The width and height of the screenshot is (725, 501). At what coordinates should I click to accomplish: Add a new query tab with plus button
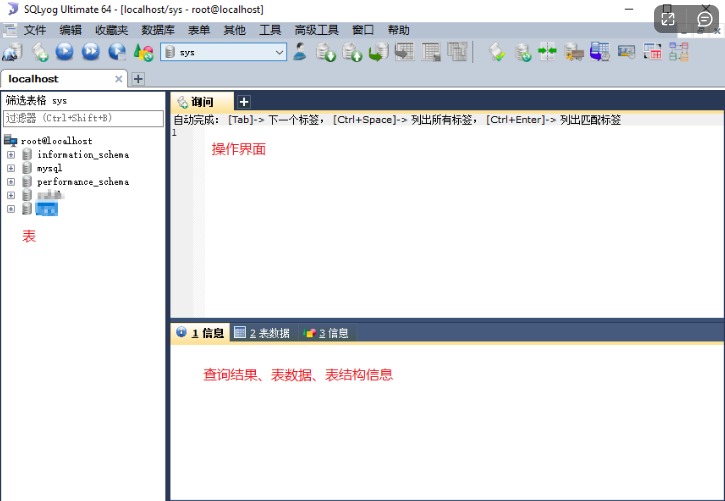[x=244, y=102]
